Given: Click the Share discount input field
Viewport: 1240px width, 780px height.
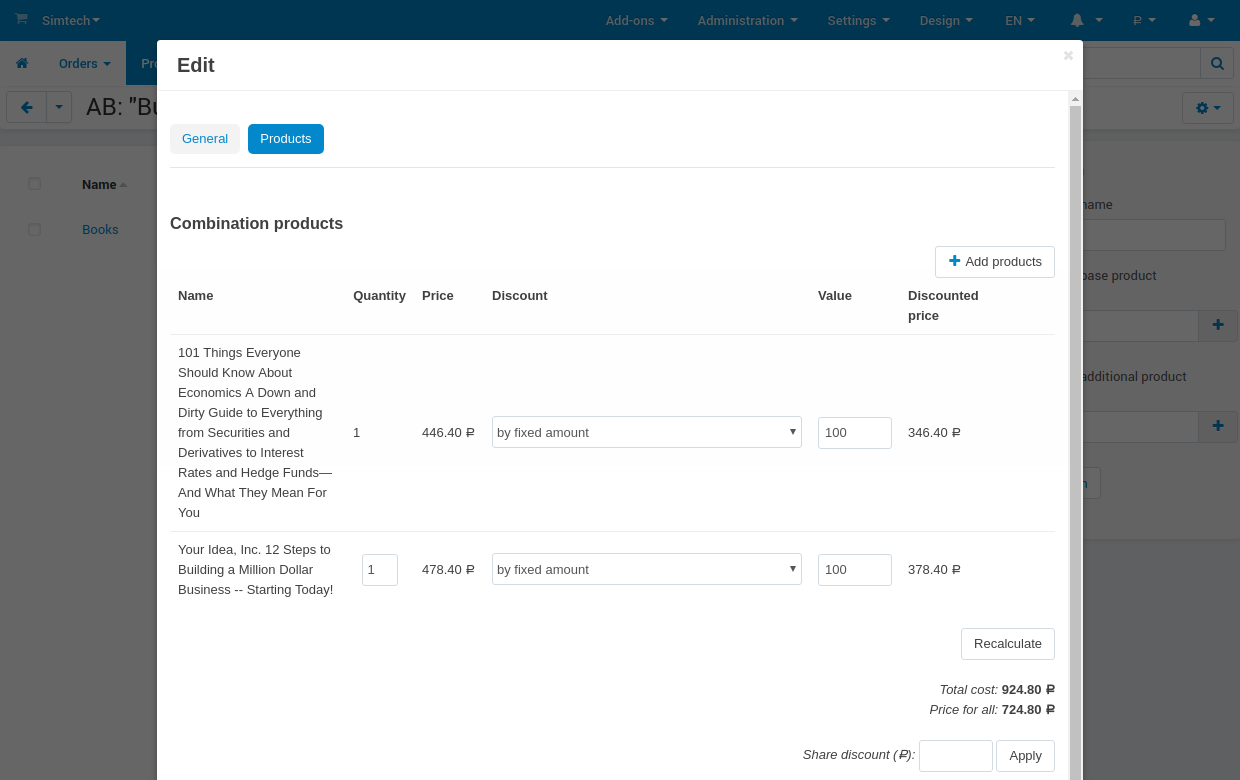Looking at the screenshot, I should click(955, 756).
